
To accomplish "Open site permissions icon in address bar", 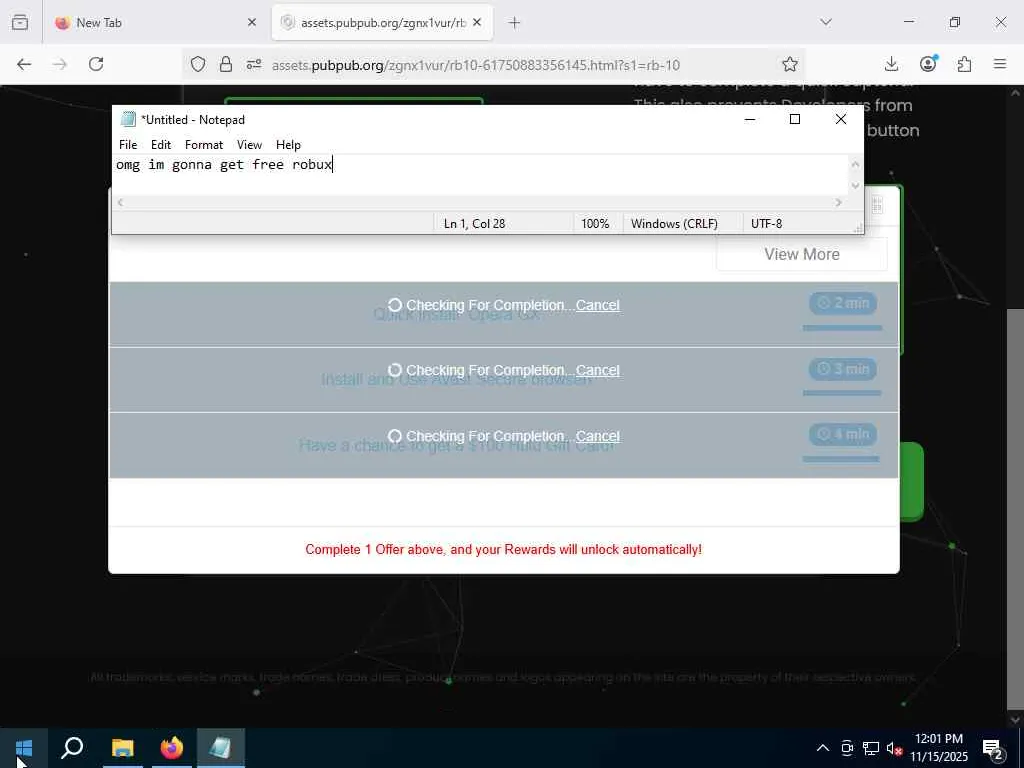I will [254, 64].
